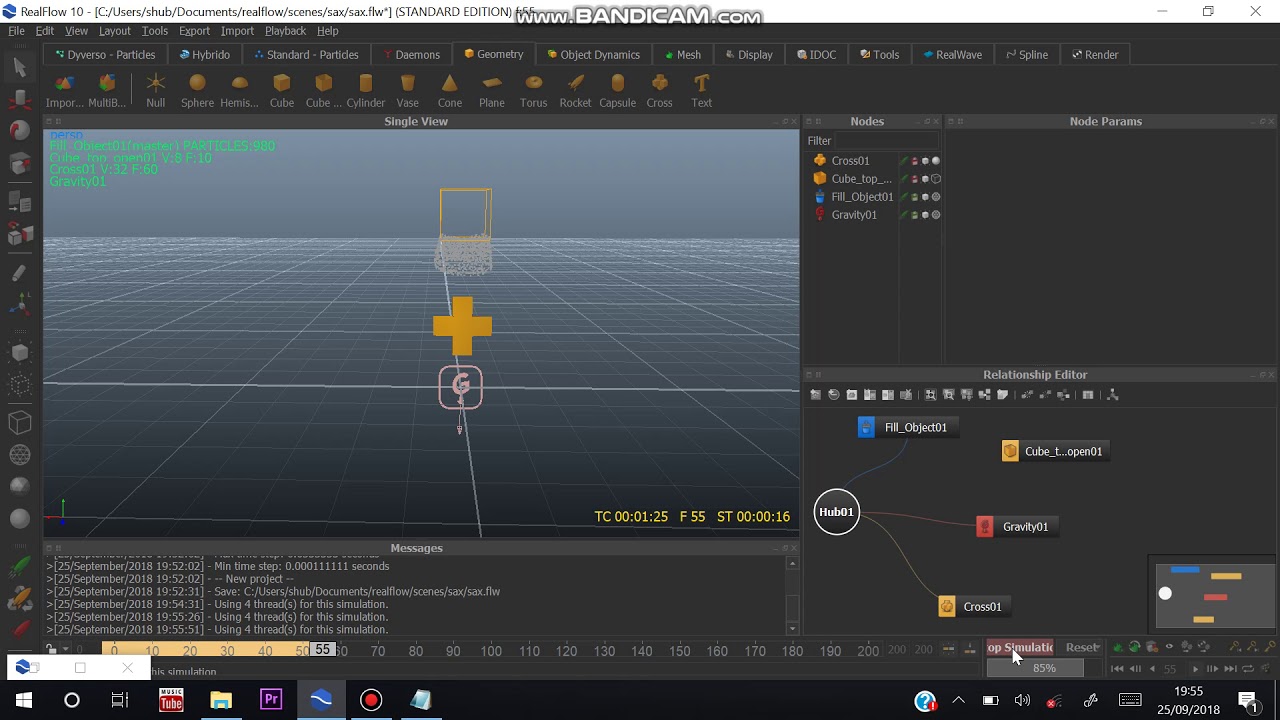Open the File menu

click(x=16, y=31)
